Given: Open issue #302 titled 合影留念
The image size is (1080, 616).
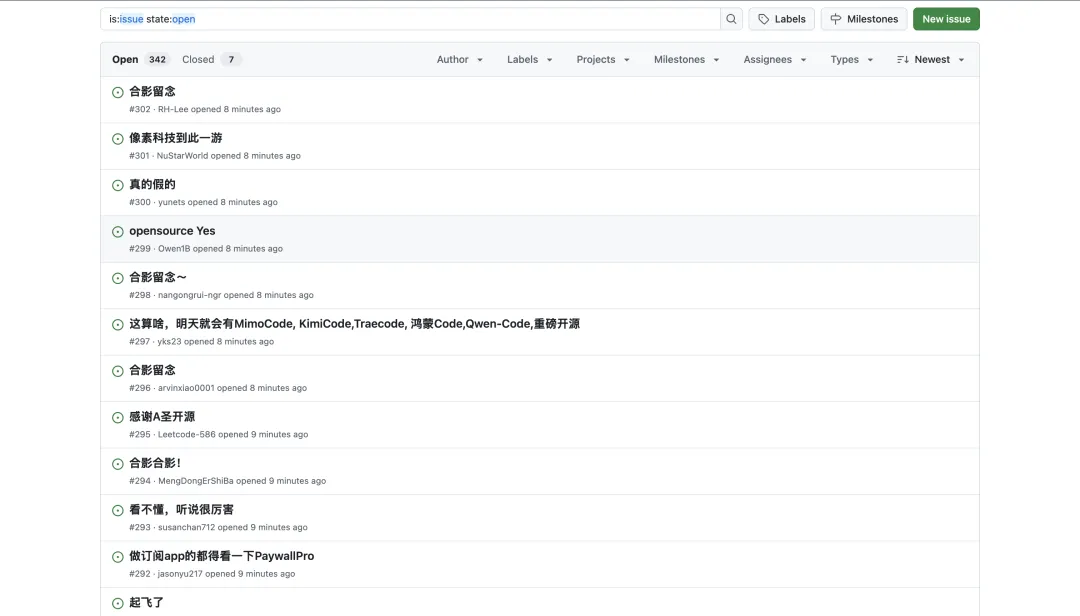Looking at the screenshot, I should (152, 92).
